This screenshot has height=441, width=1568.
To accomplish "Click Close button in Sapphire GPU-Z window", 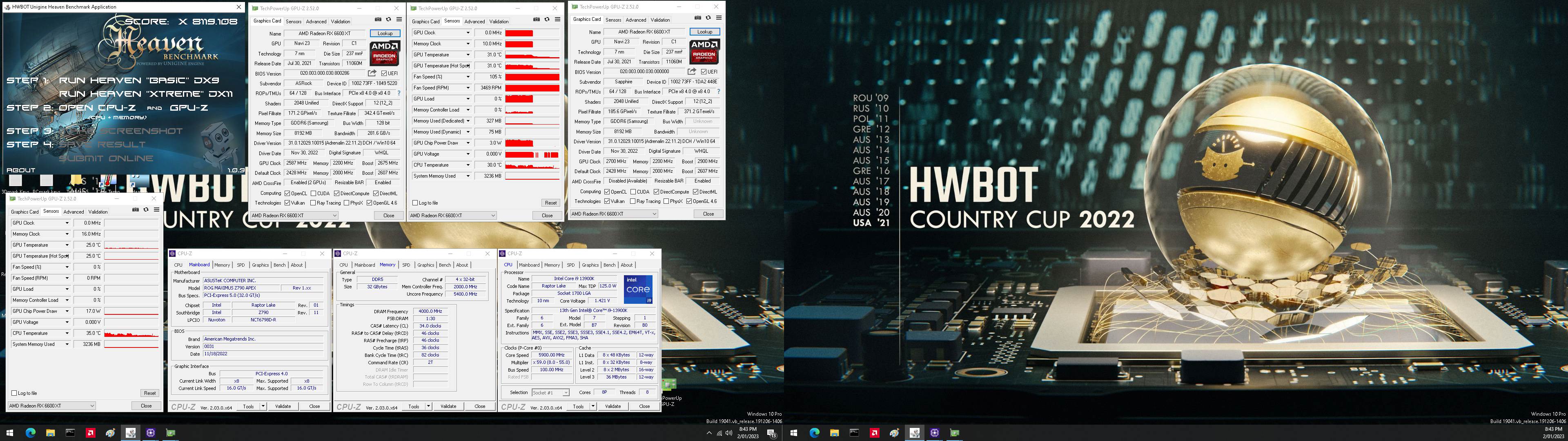I will point(708,214).
